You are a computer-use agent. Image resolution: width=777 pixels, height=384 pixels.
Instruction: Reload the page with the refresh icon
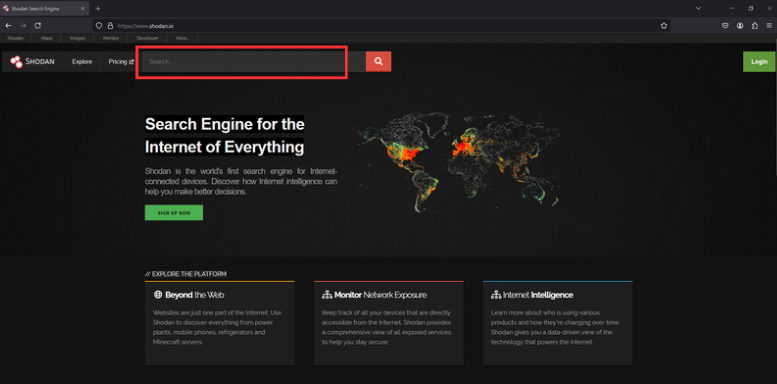[38, 26]
